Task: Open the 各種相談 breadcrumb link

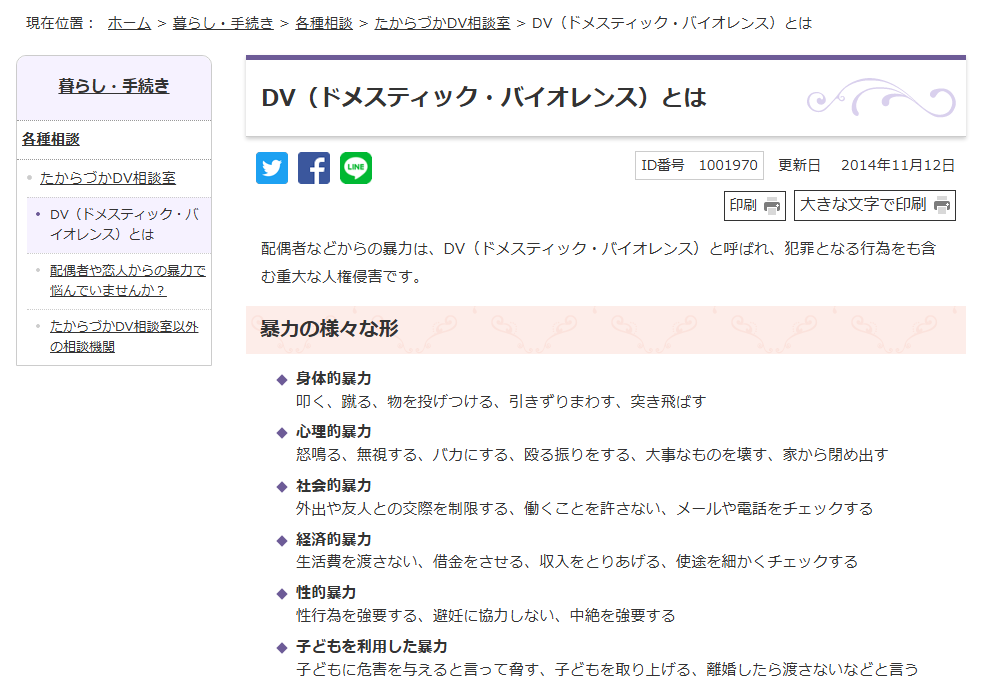Action: click(324, 23)
